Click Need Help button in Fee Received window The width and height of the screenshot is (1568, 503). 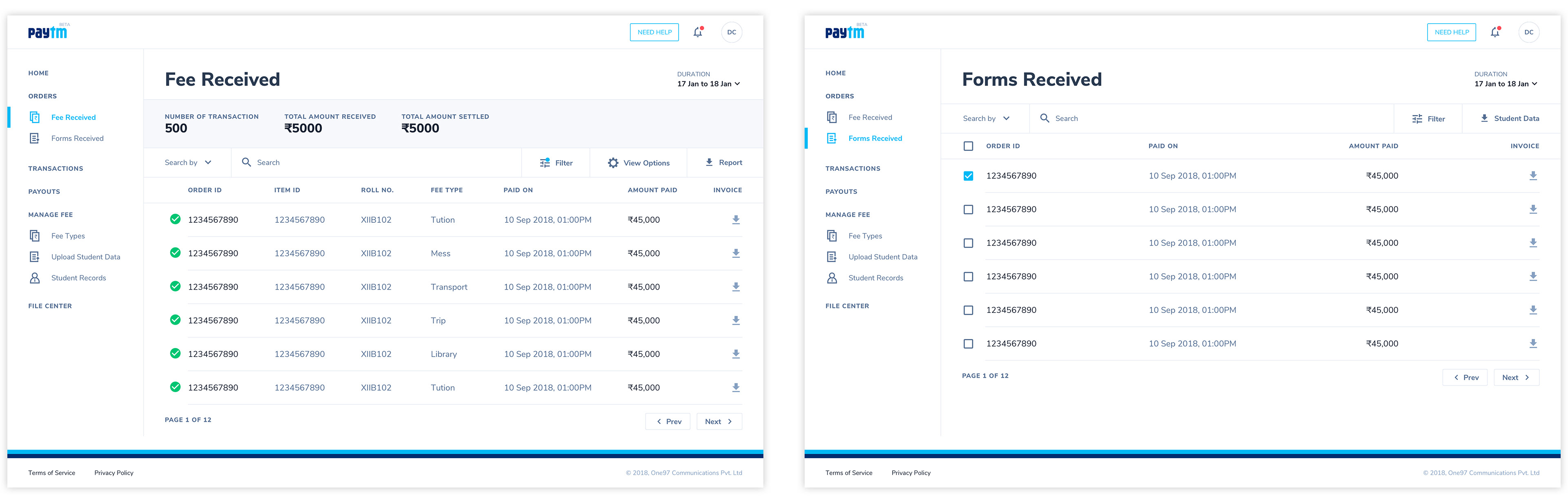[x=654, y=32]
